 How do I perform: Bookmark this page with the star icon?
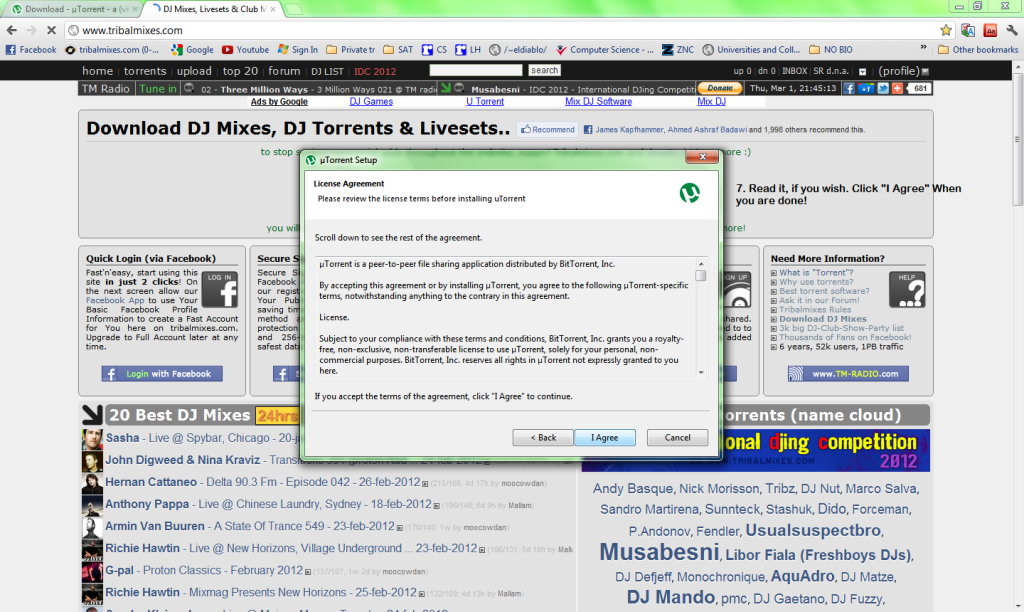946,30
